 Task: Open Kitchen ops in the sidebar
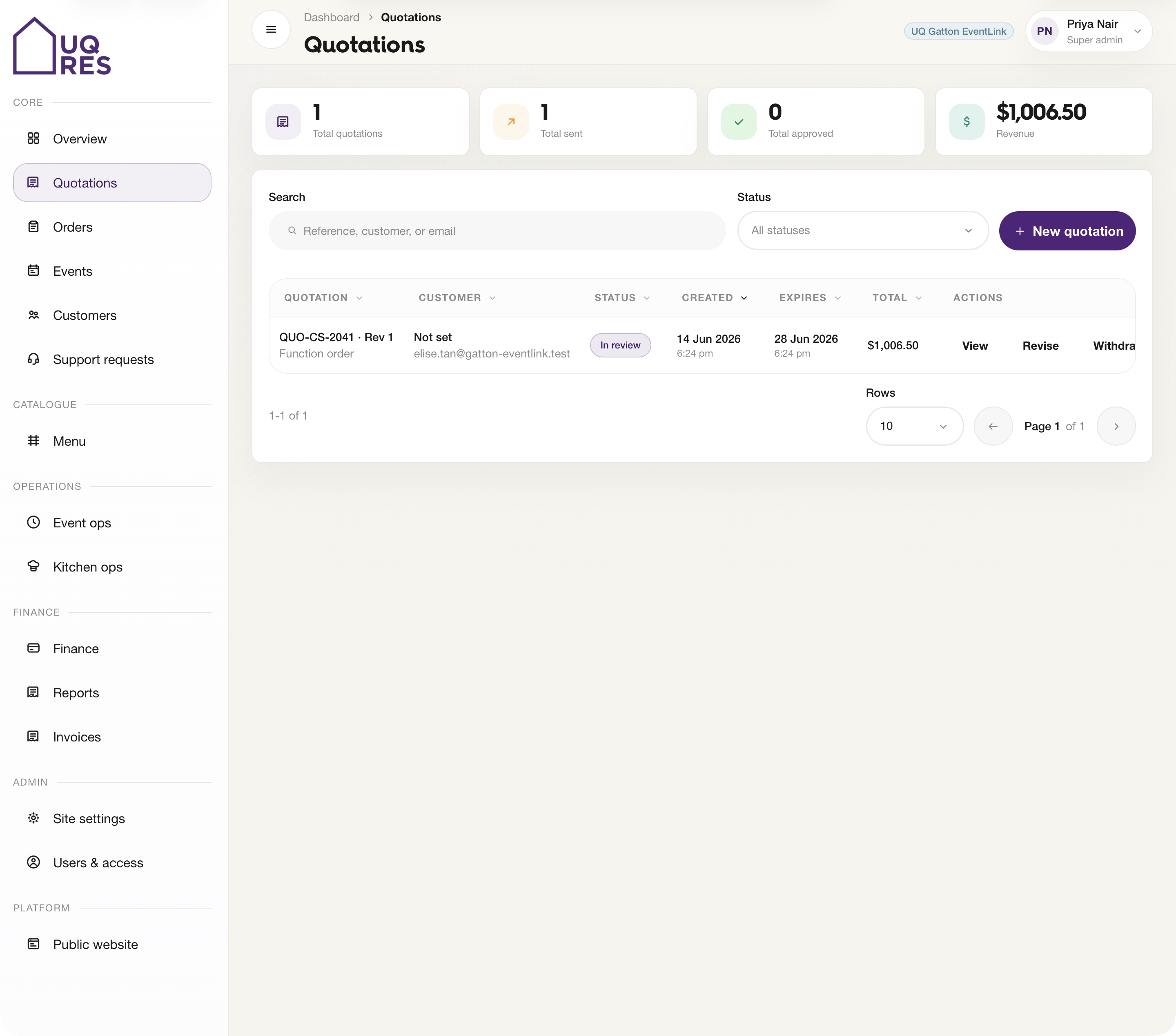[112, 567]
